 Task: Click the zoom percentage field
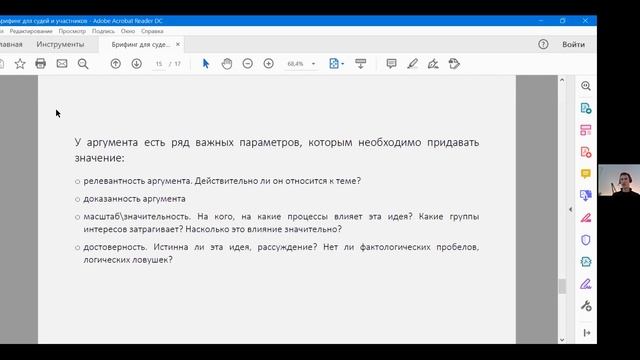coord(296,64)
